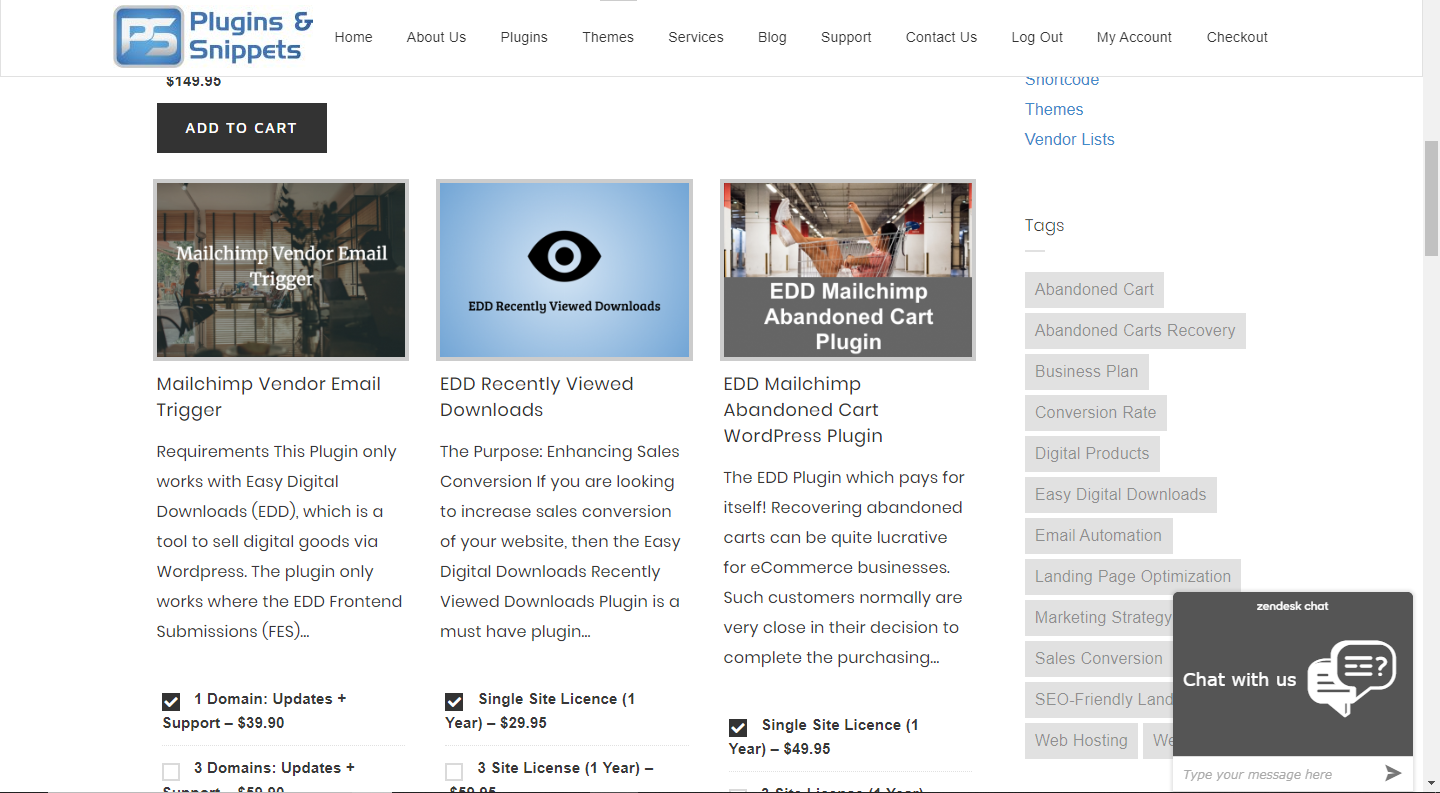
Task: Click Log Out in the header
Action: [x=1037, y=37]
